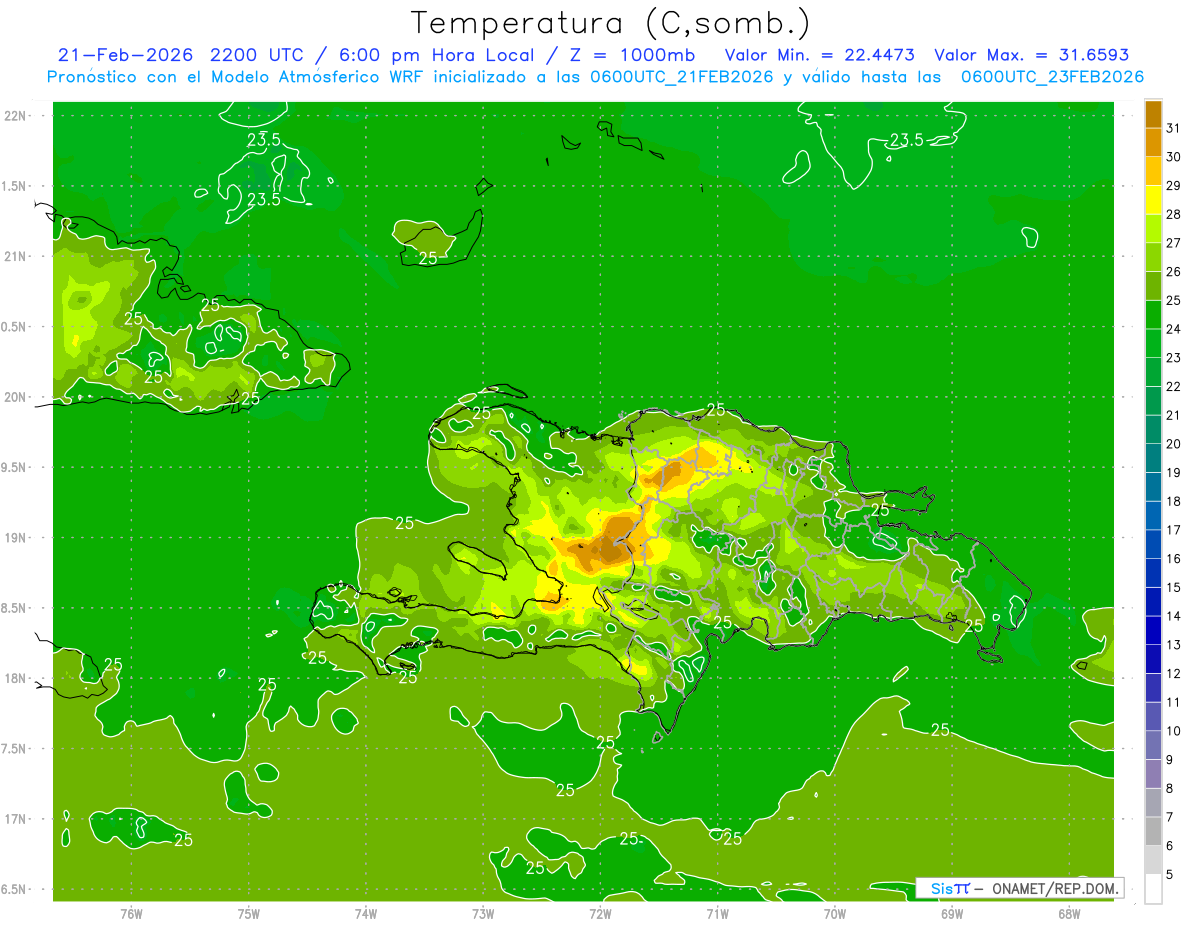Click the "72W" longitude label
This screenshot has height=927, width=1200.
(601, 913)
